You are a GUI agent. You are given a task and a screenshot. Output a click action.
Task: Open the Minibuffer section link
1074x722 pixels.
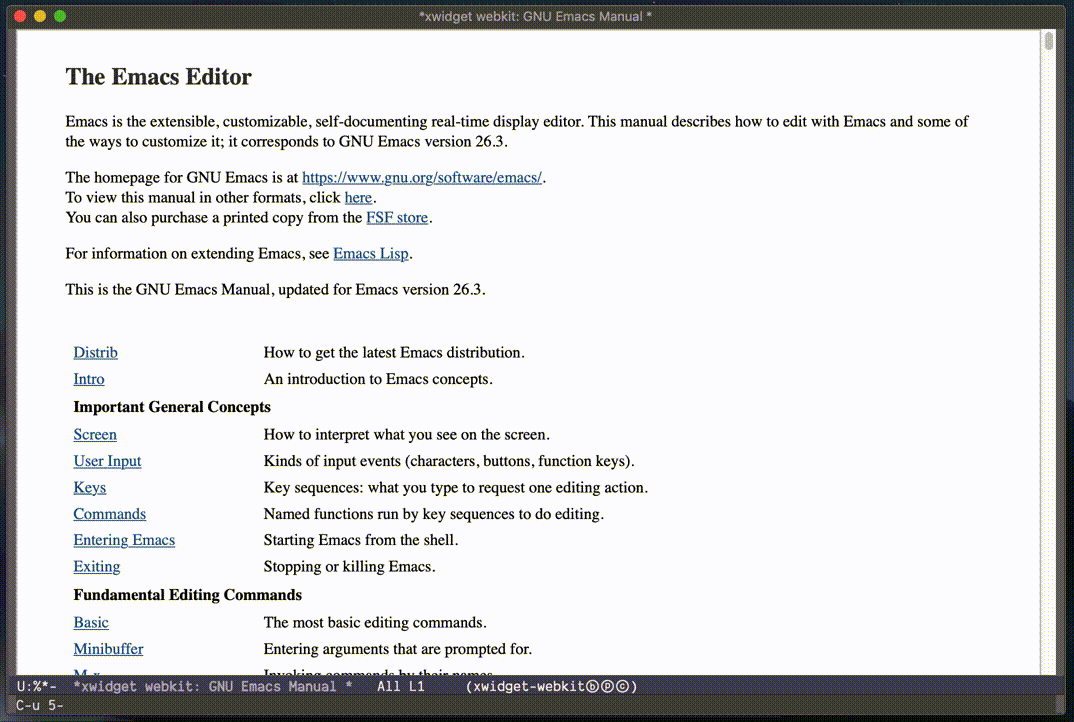(108, 649)
